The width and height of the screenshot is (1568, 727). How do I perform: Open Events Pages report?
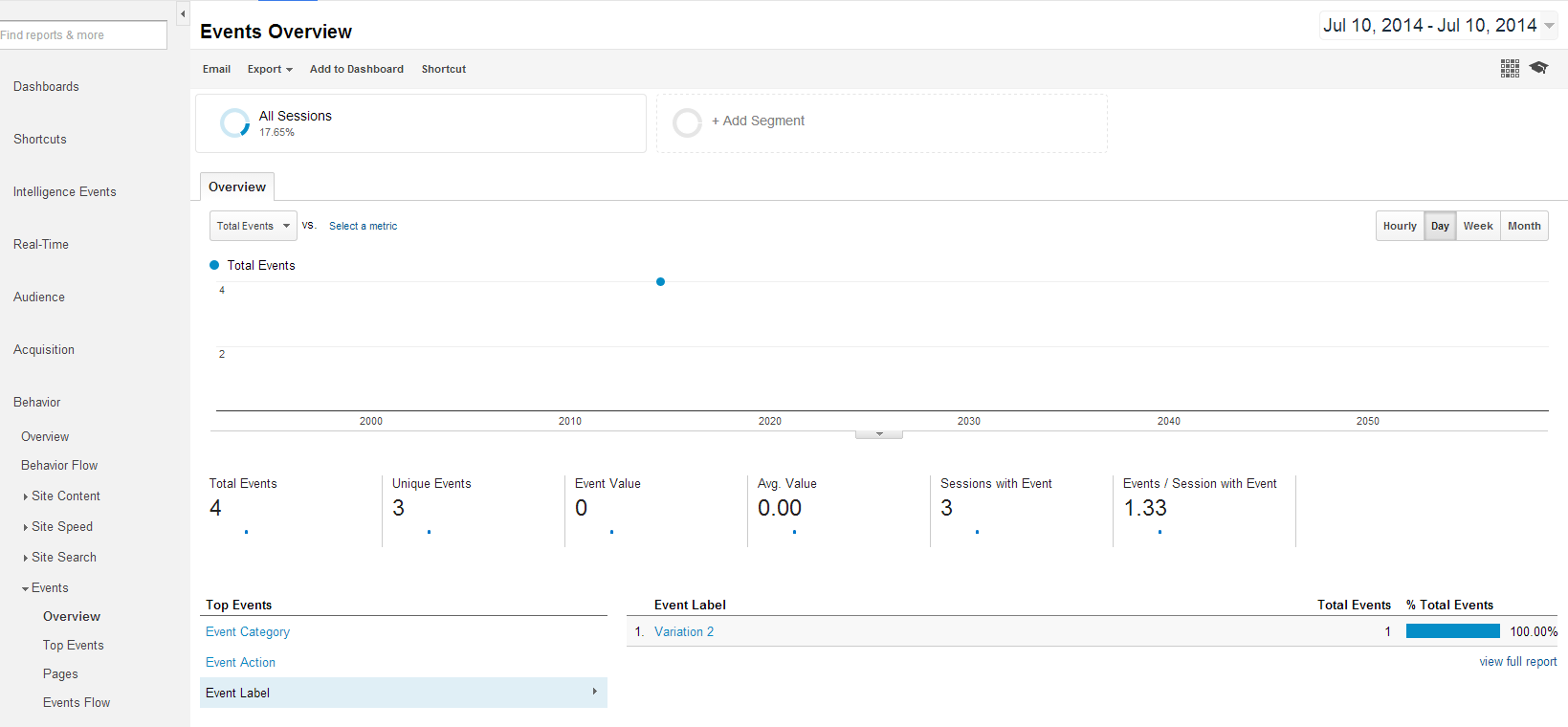point(60,673)
